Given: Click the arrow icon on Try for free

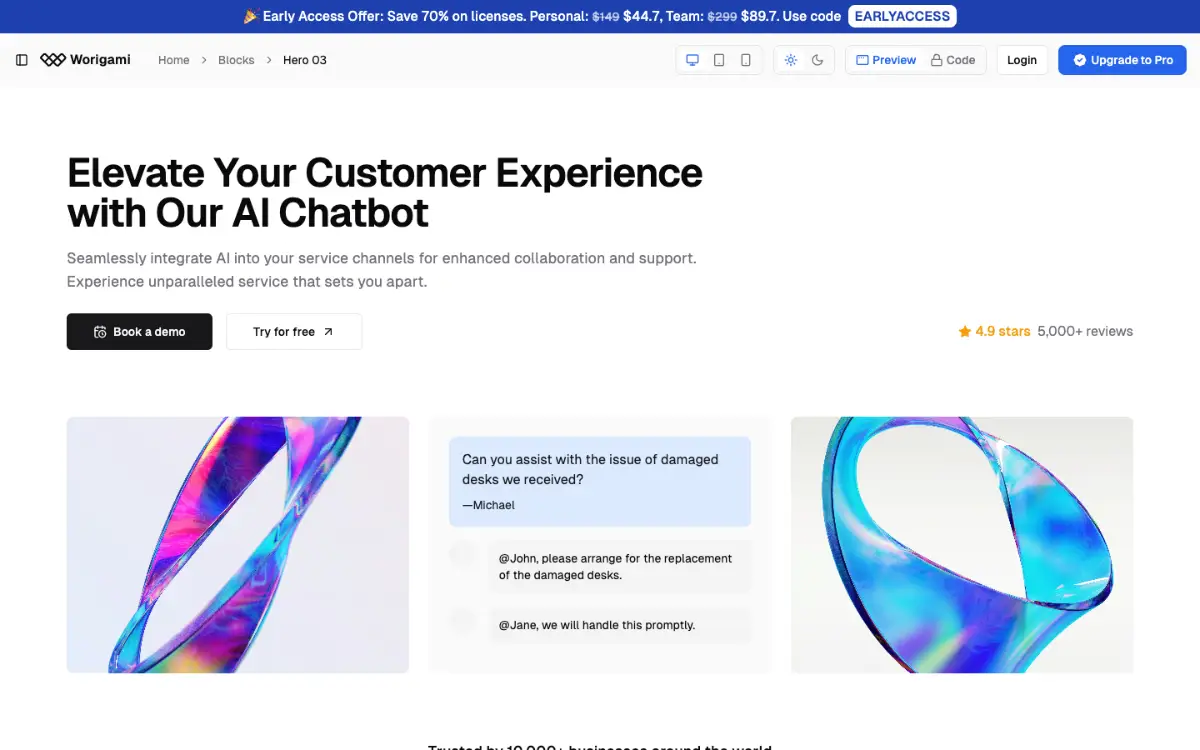Looking at the screenshot, I should (x=328, y=332).
